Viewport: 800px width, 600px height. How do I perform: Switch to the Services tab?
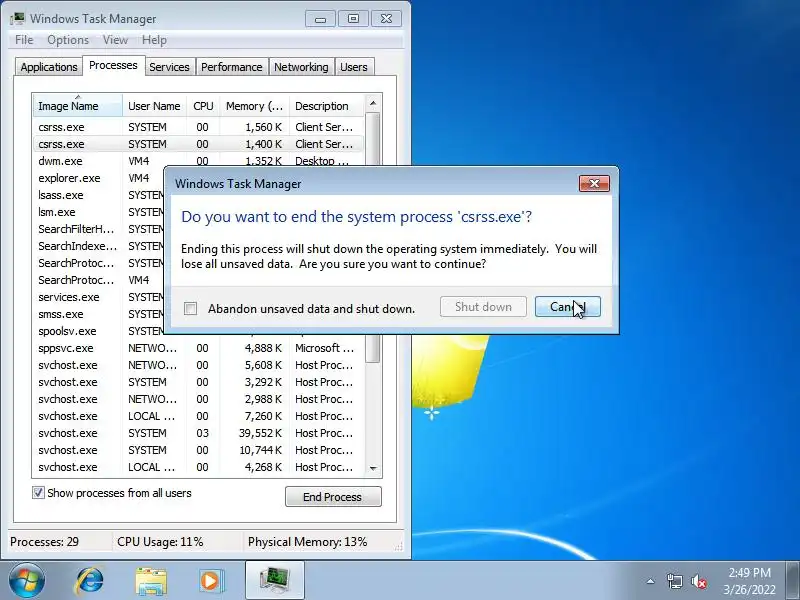tap(169, 67)
